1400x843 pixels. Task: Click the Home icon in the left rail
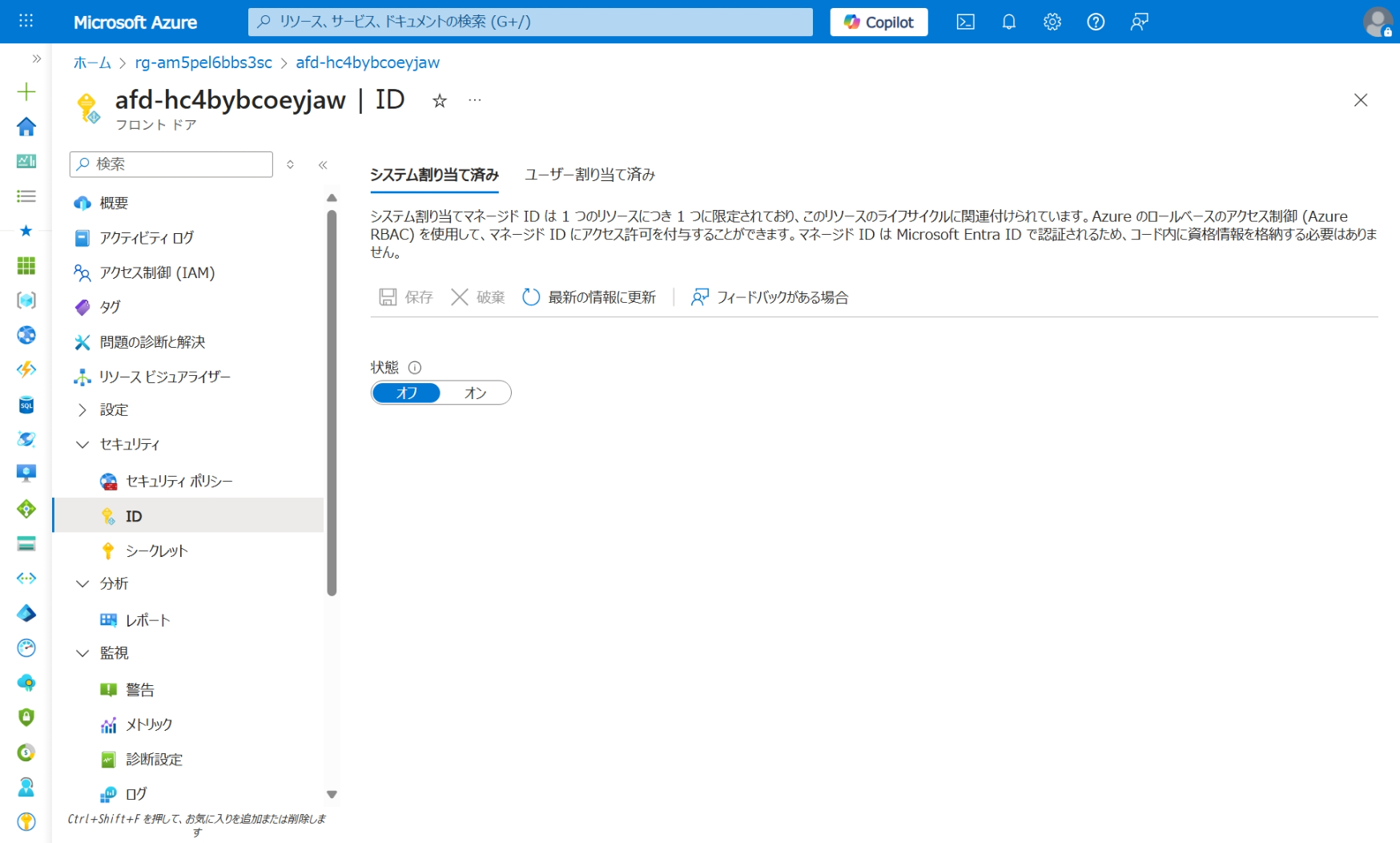[26, 126]
